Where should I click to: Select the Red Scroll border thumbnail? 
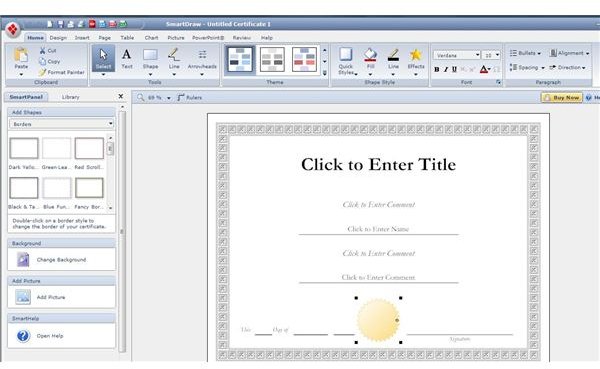pyautogui.click(x=89, y=148)
